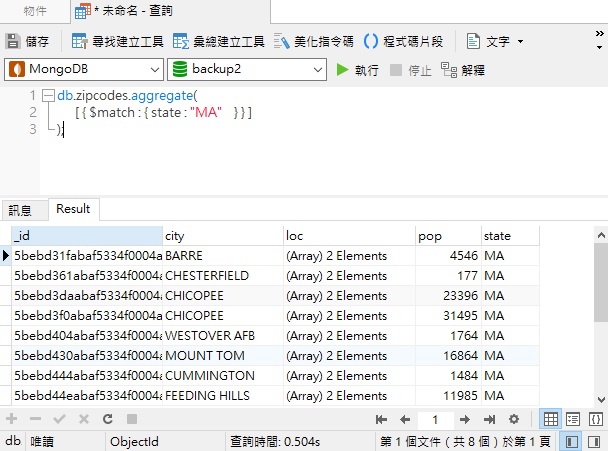The height and width of the screenshot is (451, 608).
Task: Open the 彙總建立工具 aggregate builder
Action: pyautogui.click(x=219, y=42)
